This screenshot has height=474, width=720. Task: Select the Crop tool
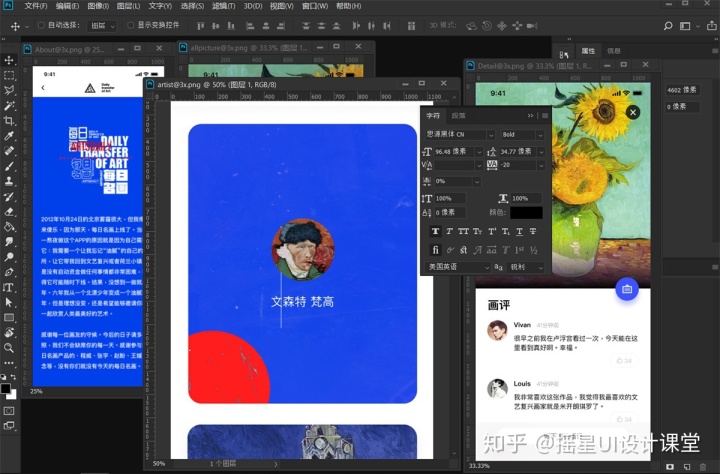[9, 121]
